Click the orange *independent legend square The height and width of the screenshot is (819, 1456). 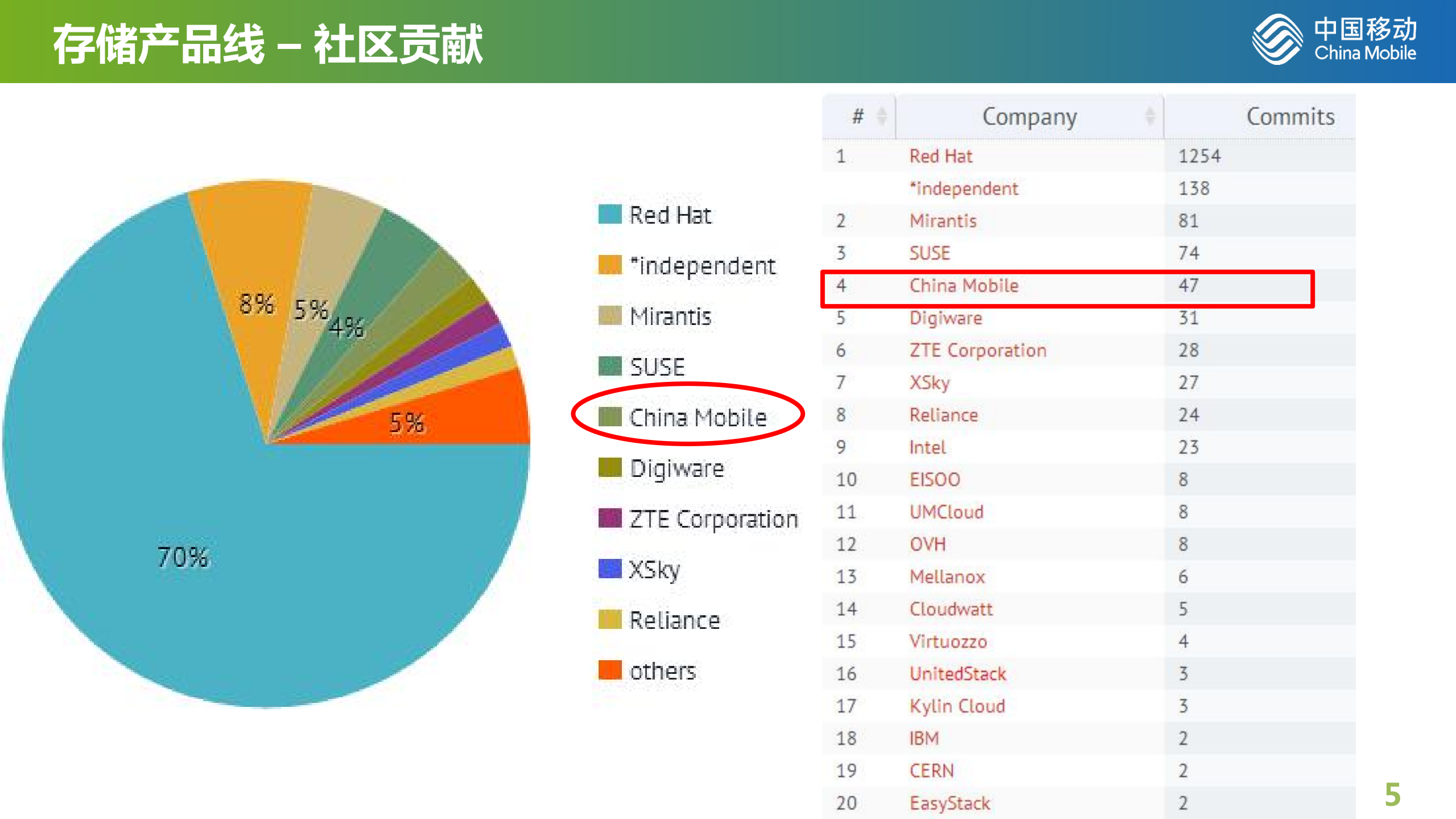click(610, 265)
